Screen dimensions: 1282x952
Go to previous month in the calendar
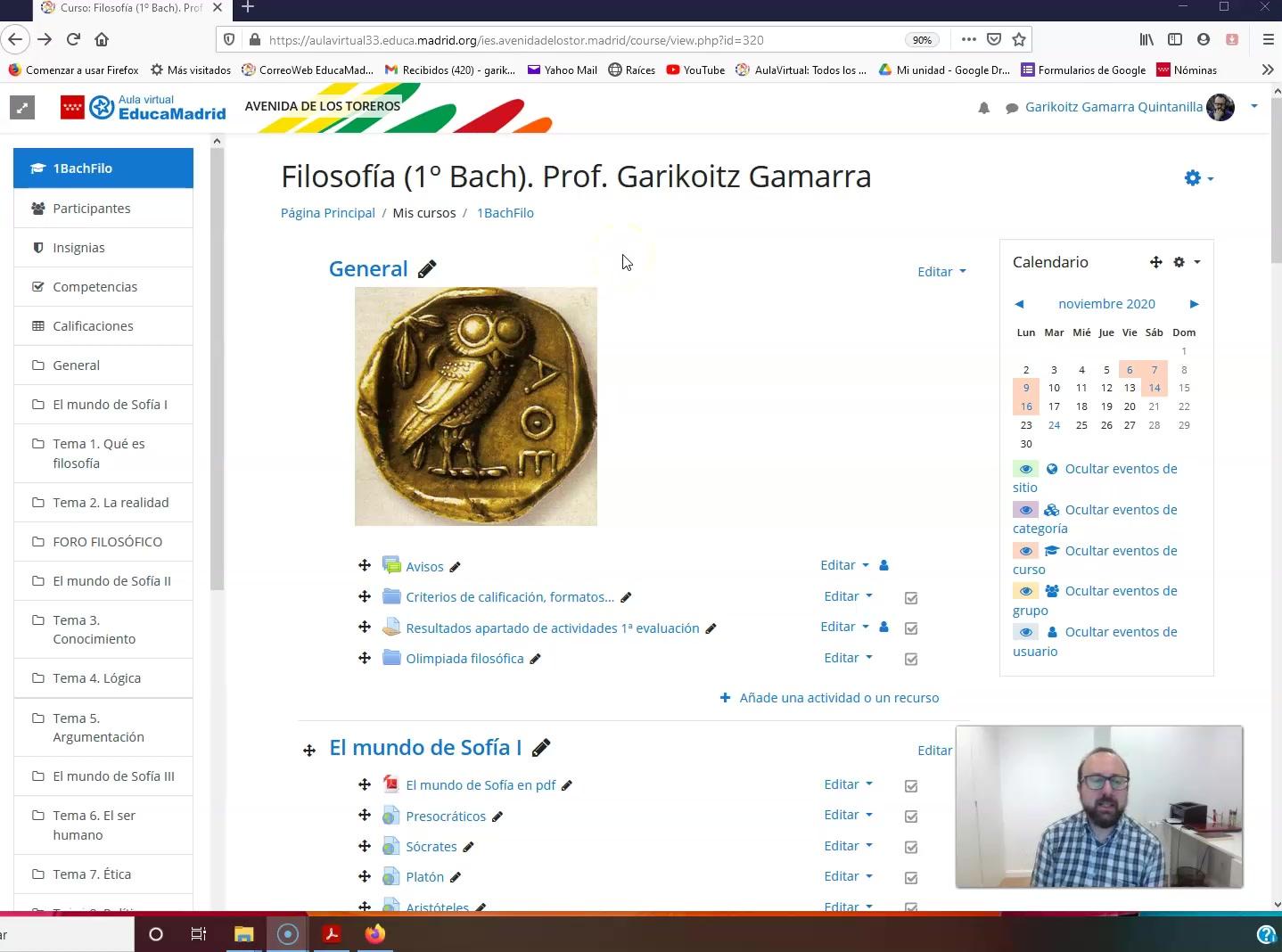tap(1019, 304)
